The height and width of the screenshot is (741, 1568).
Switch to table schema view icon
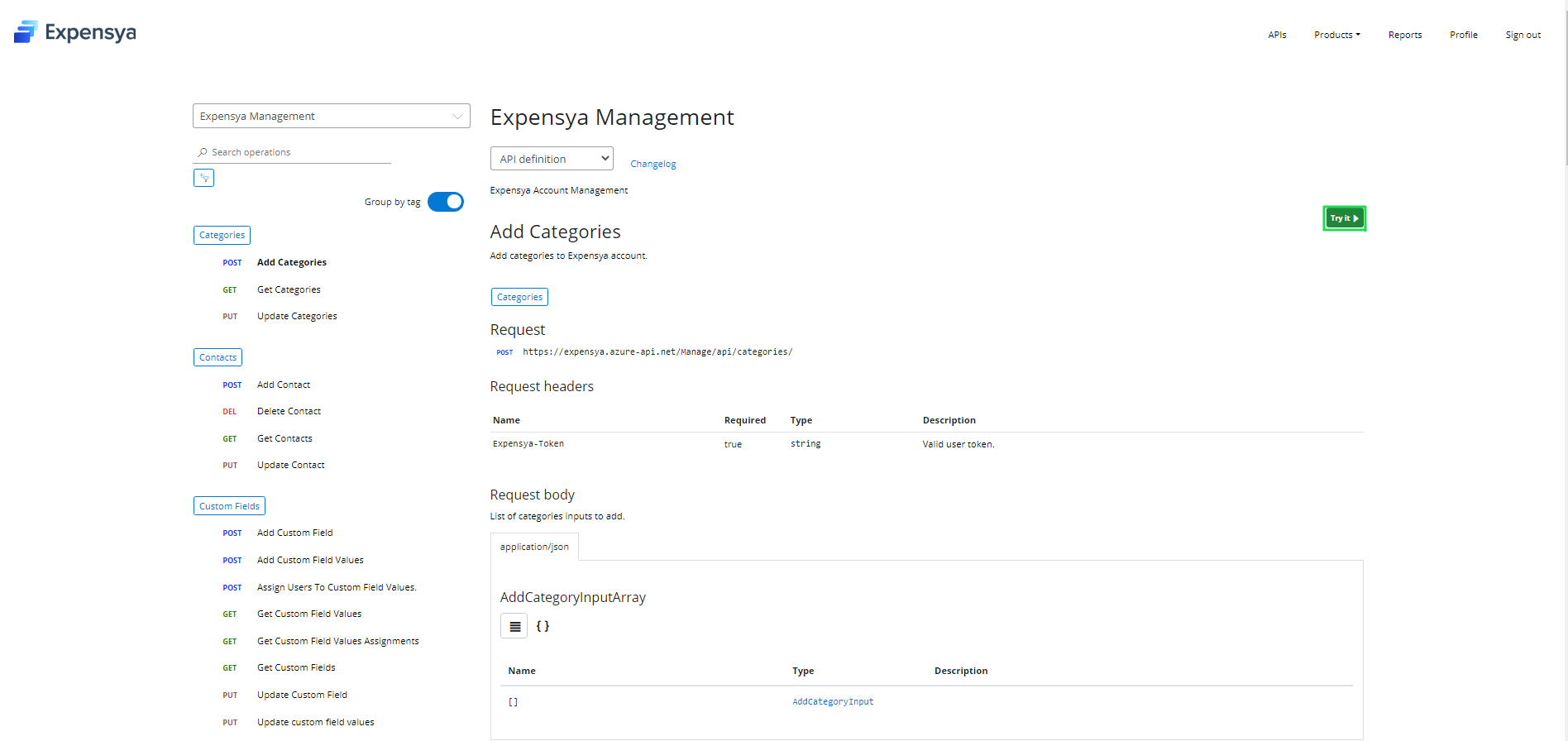(x=514, y=626)
